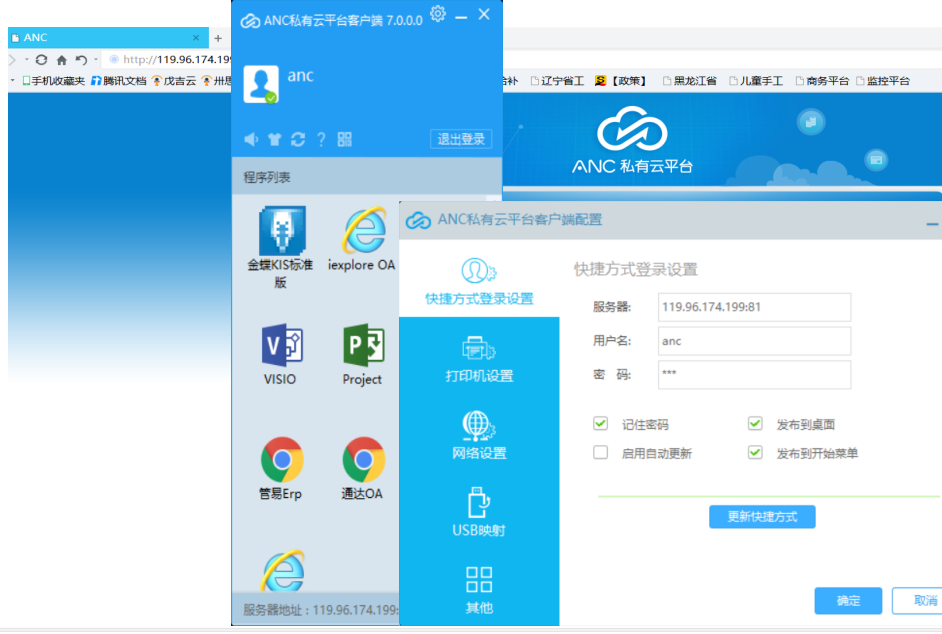The height and width of the screenshot is (634, 942).
Task: Open 商务平台 bookmark
Action: [822, 81]
